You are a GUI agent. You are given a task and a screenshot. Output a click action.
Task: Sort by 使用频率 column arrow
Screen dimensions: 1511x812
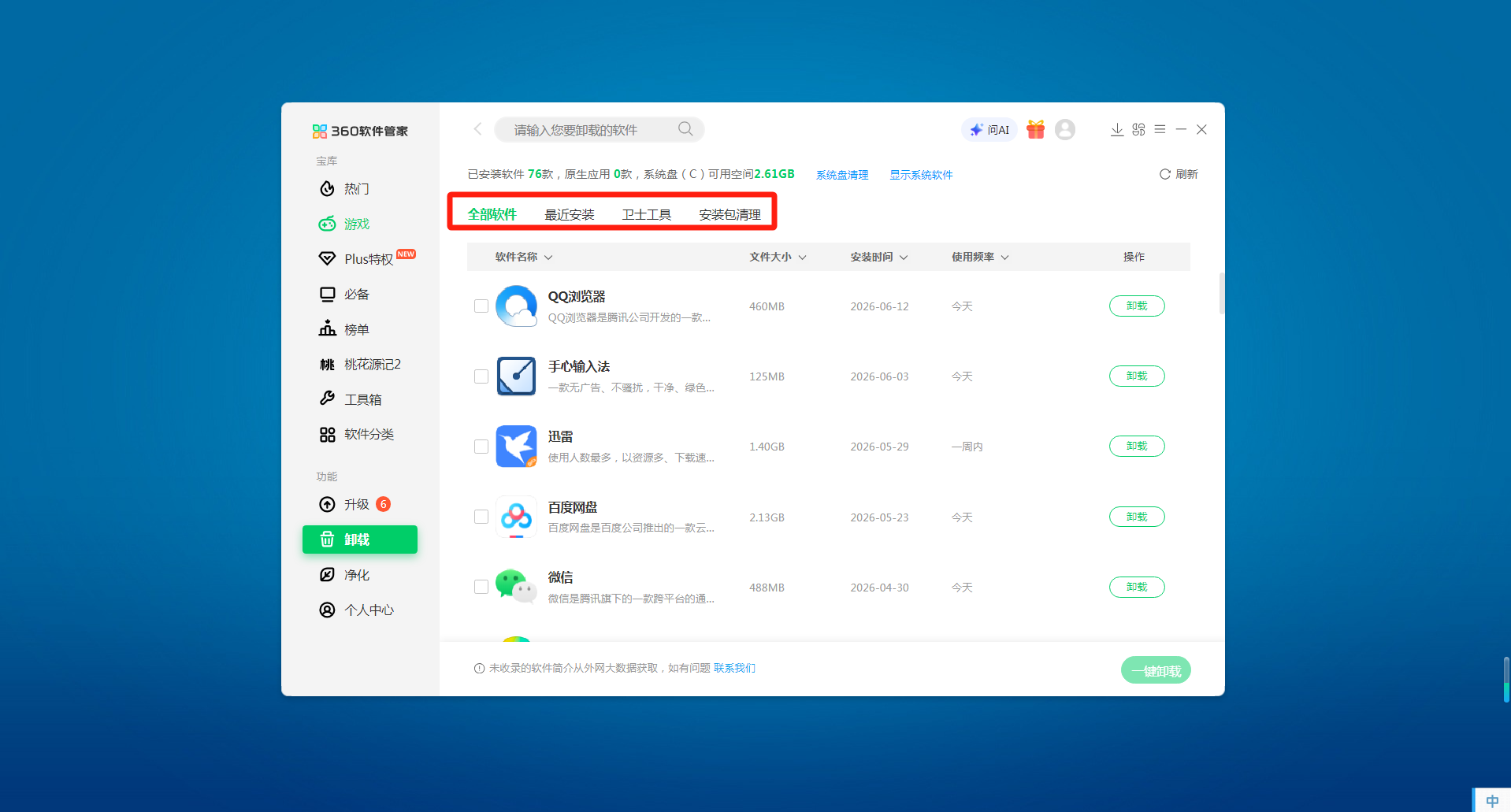tap(1004, 258)
